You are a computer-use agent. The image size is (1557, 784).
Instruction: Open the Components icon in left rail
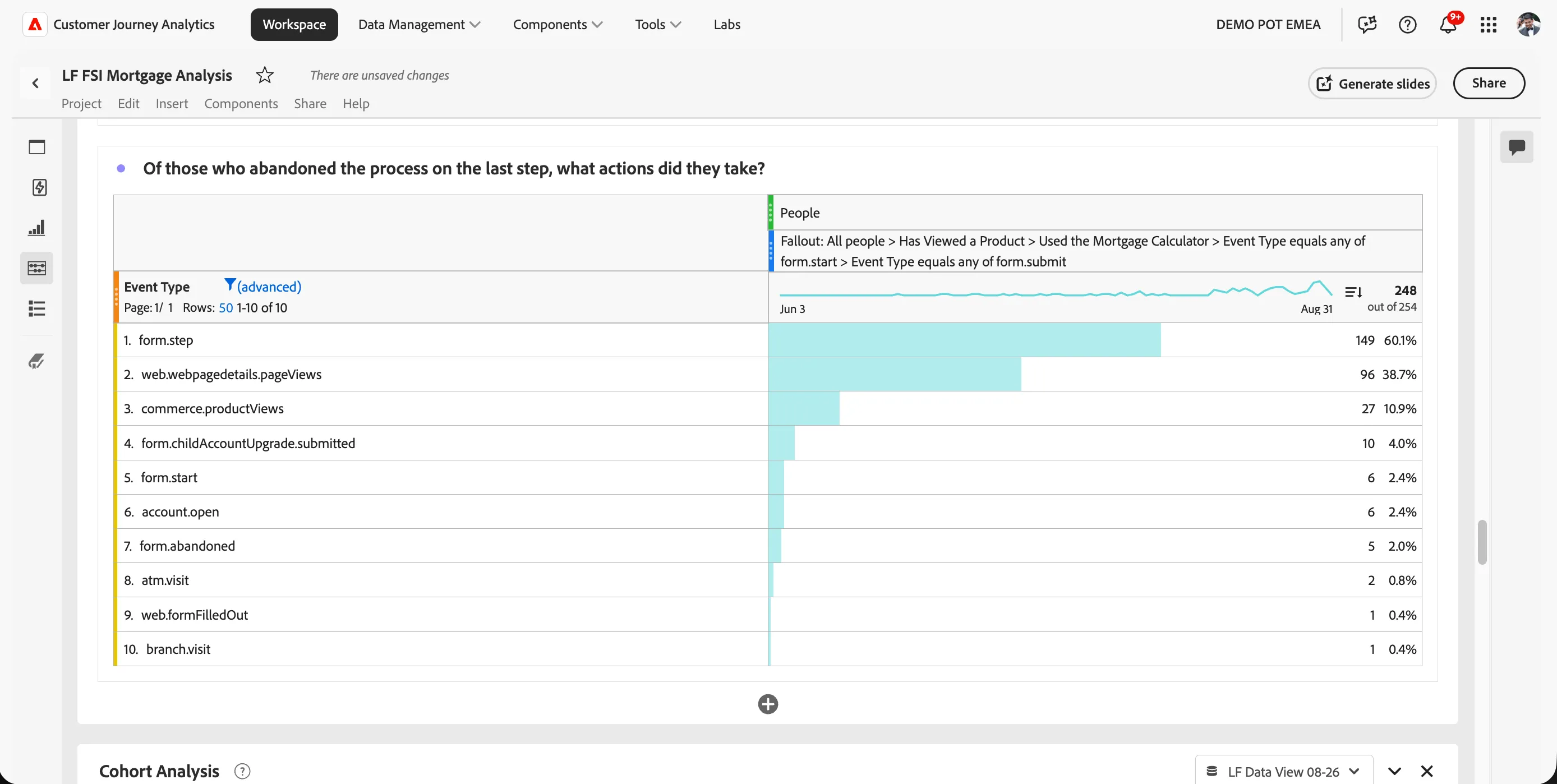37,268
